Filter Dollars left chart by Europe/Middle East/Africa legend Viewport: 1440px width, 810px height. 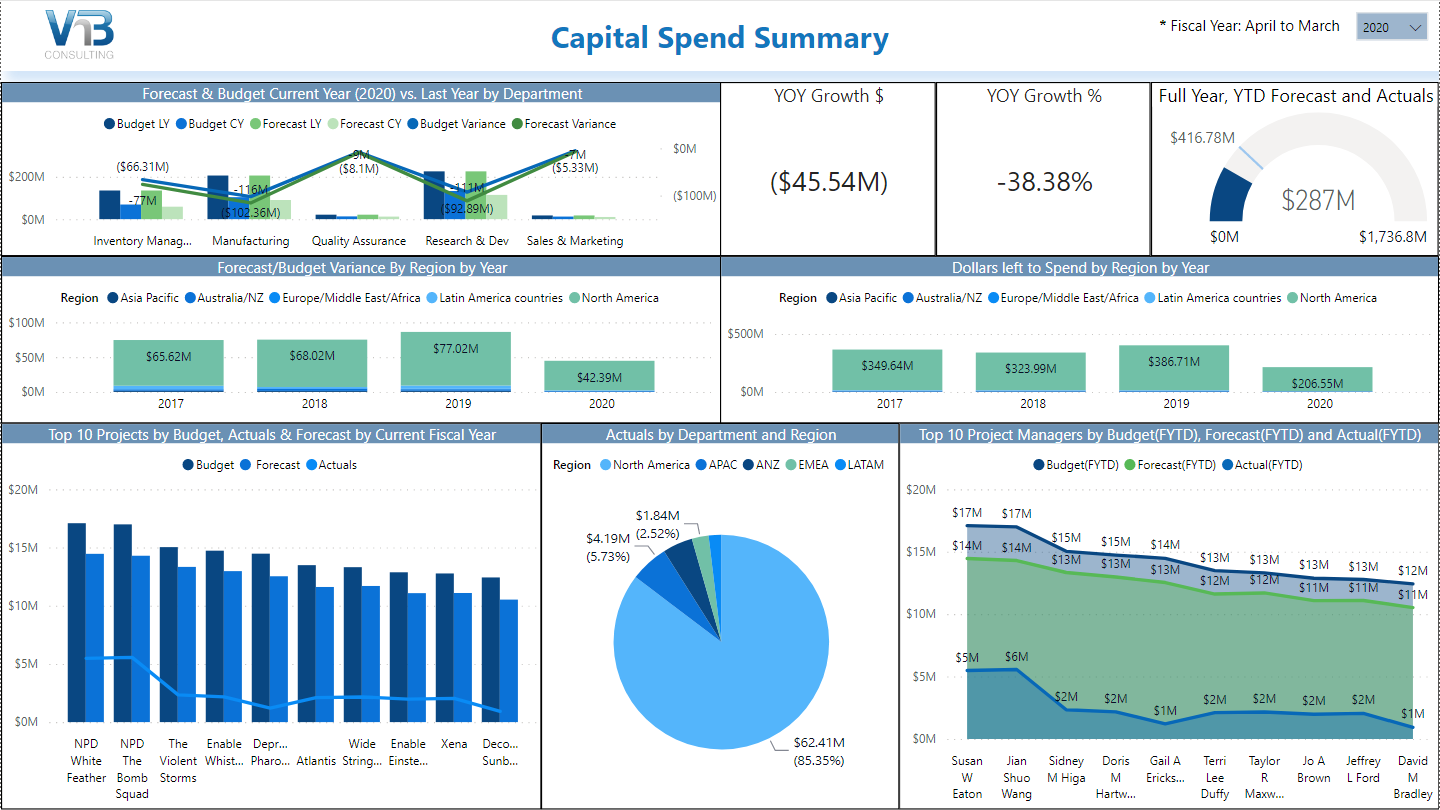(1063, 298)
